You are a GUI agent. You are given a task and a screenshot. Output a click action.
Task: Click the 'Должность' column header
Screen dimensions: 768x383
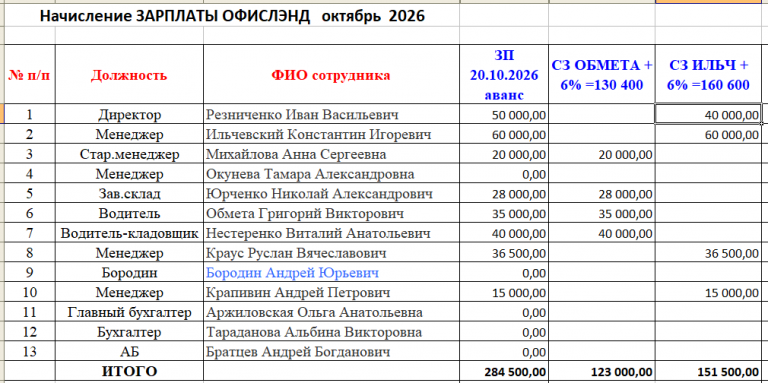point(129,75)
